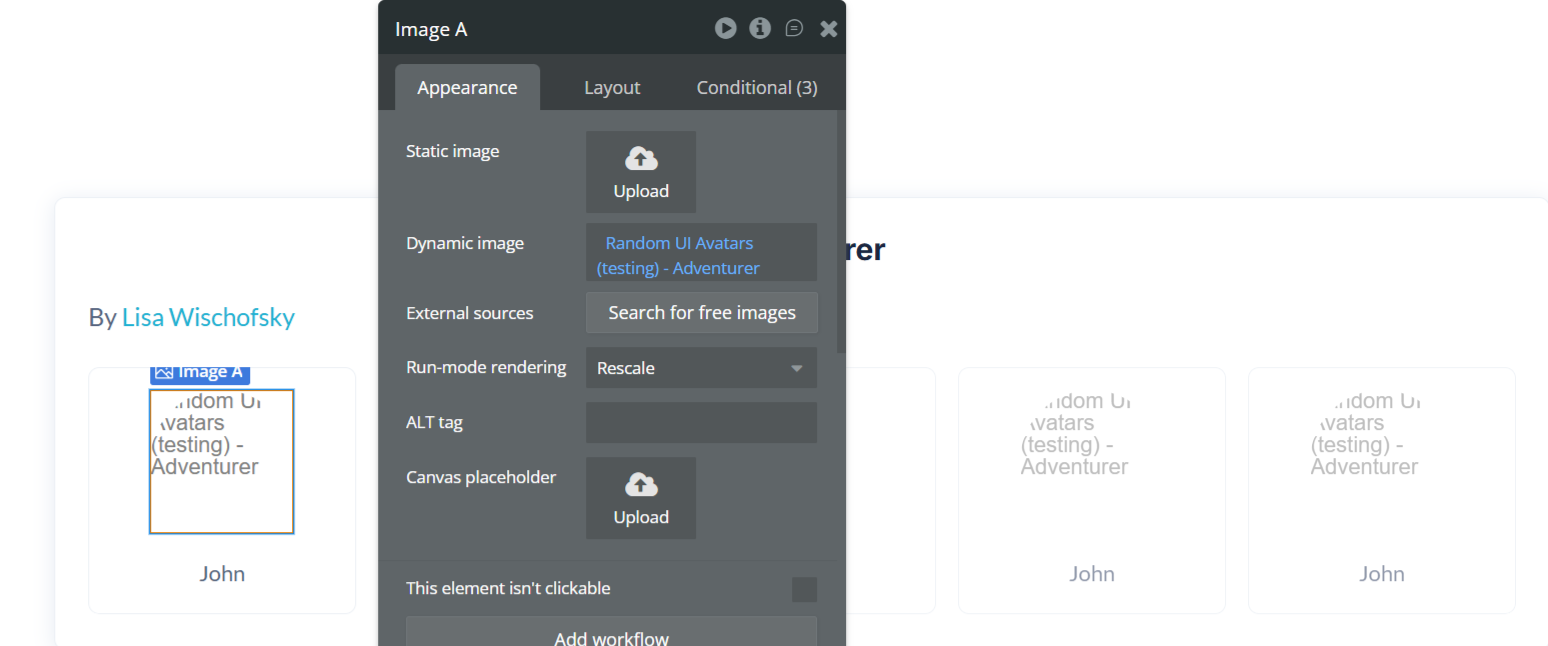Screen dimensions: 1548x646
Task: Expand the Run-mode rendering dropdown
Action: coord(701,368)
